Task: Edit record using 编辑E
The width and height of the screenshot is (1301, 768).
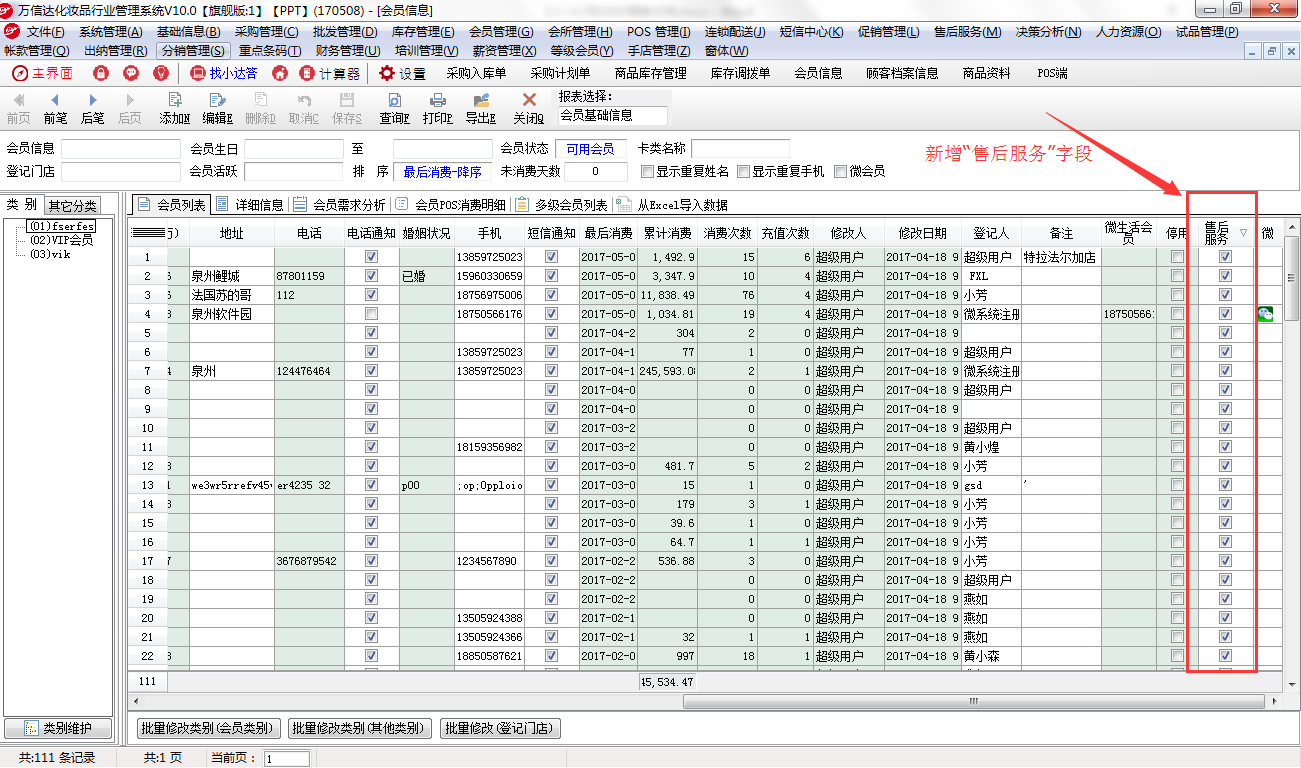Action: 217,108
